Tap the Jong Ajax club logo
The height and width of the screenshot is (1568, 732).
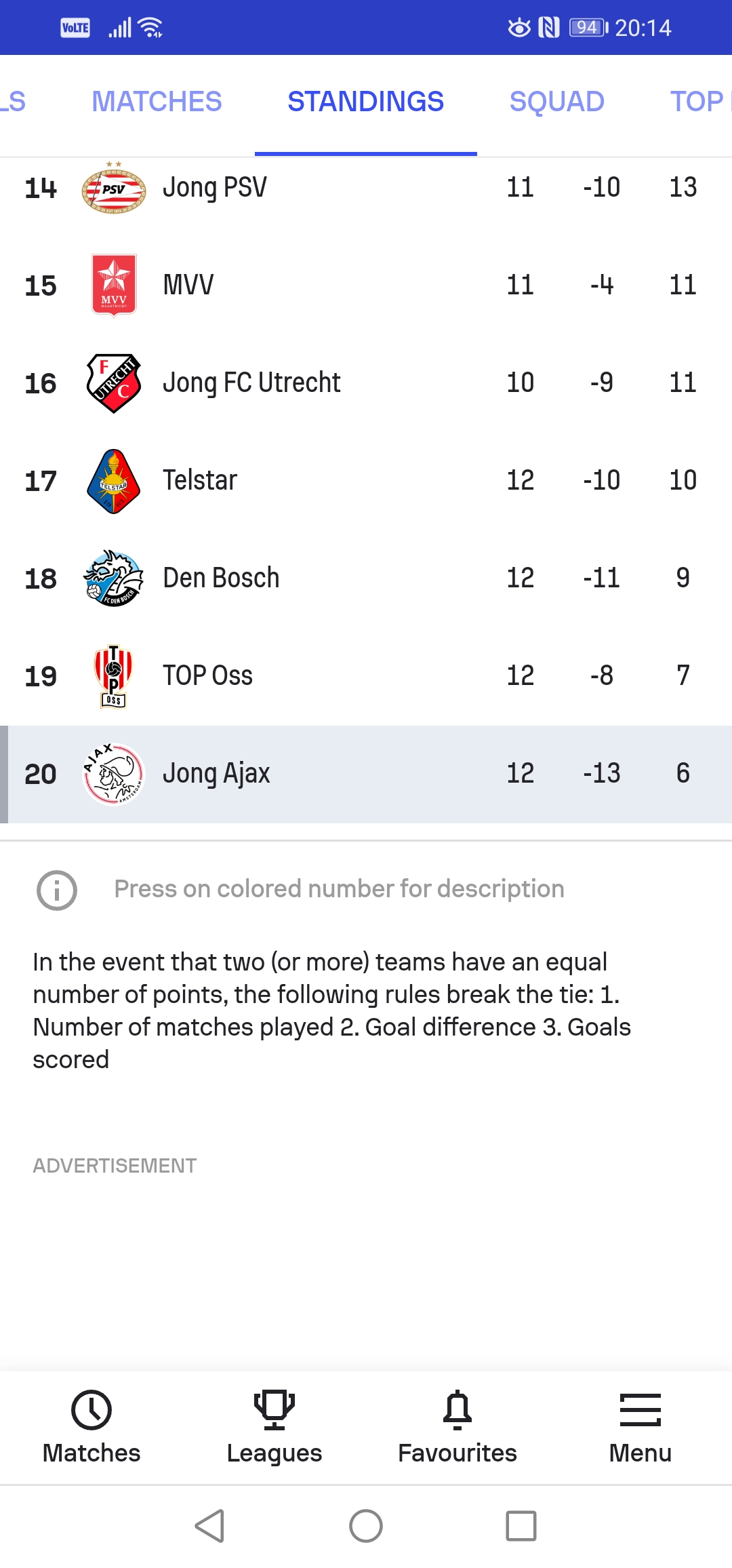(x=114, y=774)
